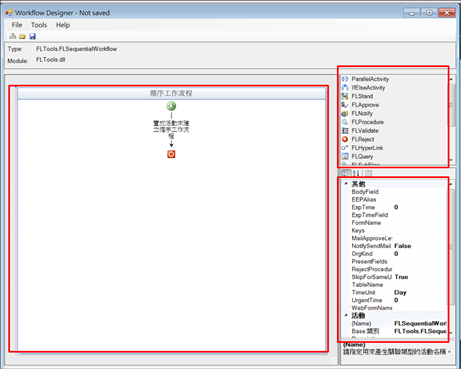Click the EEPAlias value field
The width and height of the screenshot is (461, 369).
420,199
